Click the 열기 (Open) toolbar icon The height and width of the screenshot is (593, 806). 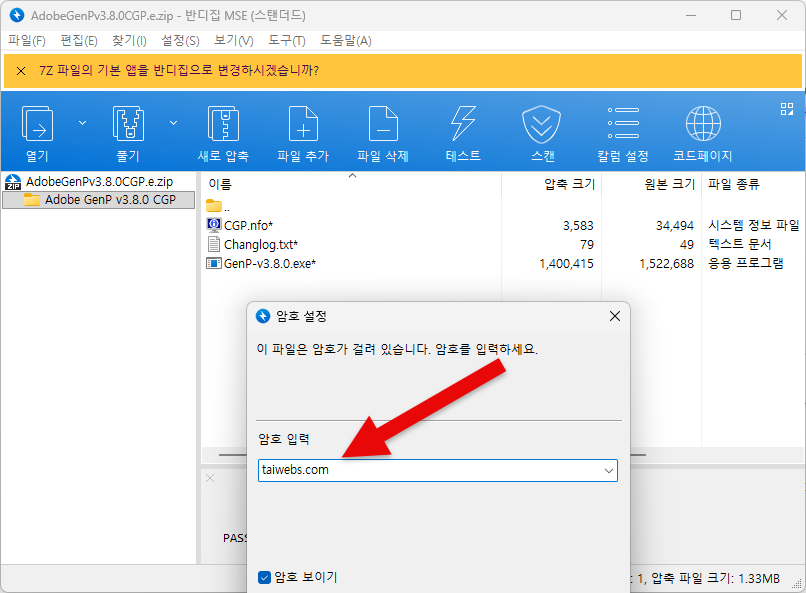pyautogui.click(x=37, y=123)
